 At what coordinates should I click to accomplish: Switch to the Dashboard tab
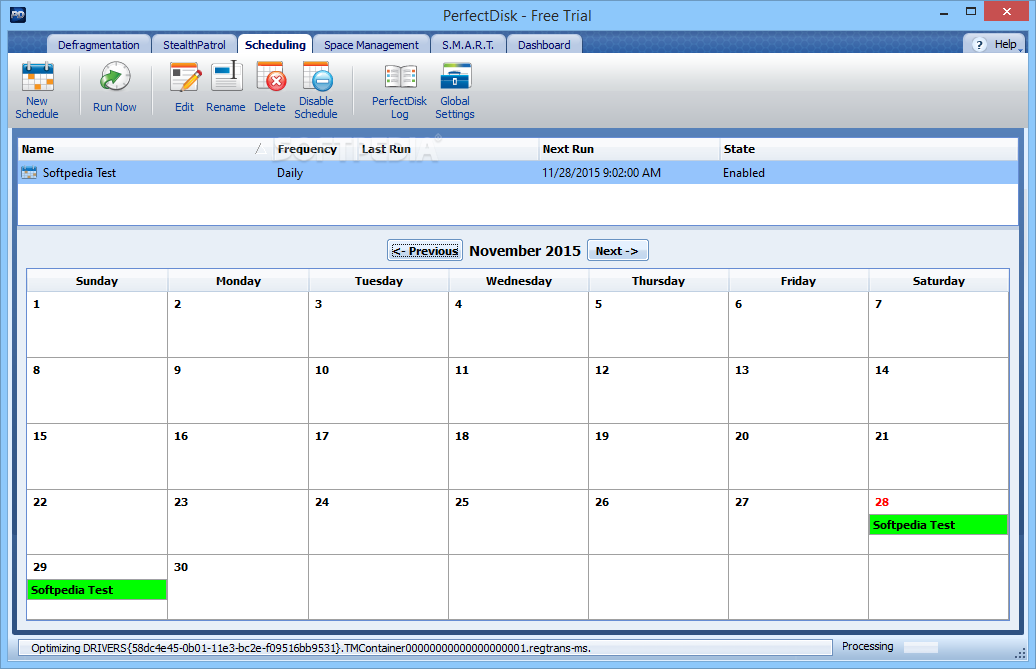coord(544,45)
